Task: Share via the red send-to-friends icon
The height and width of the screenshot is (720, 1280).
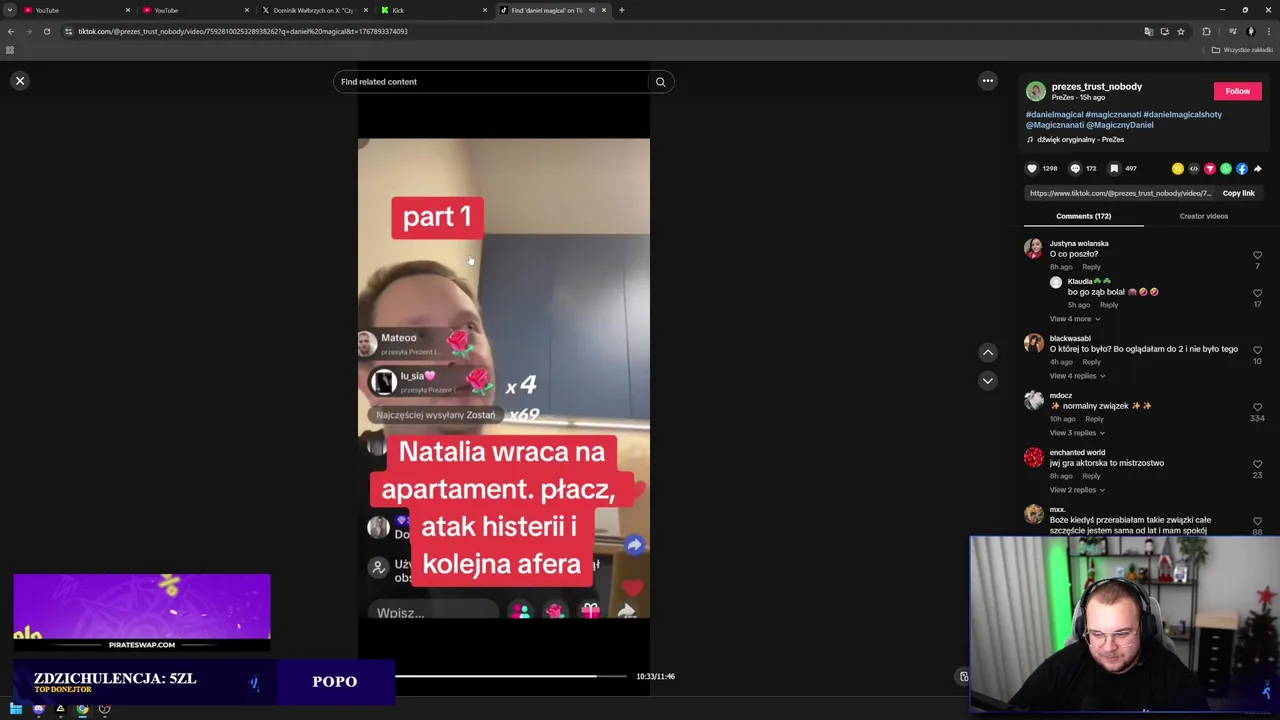Action: tap(1210, 169)
